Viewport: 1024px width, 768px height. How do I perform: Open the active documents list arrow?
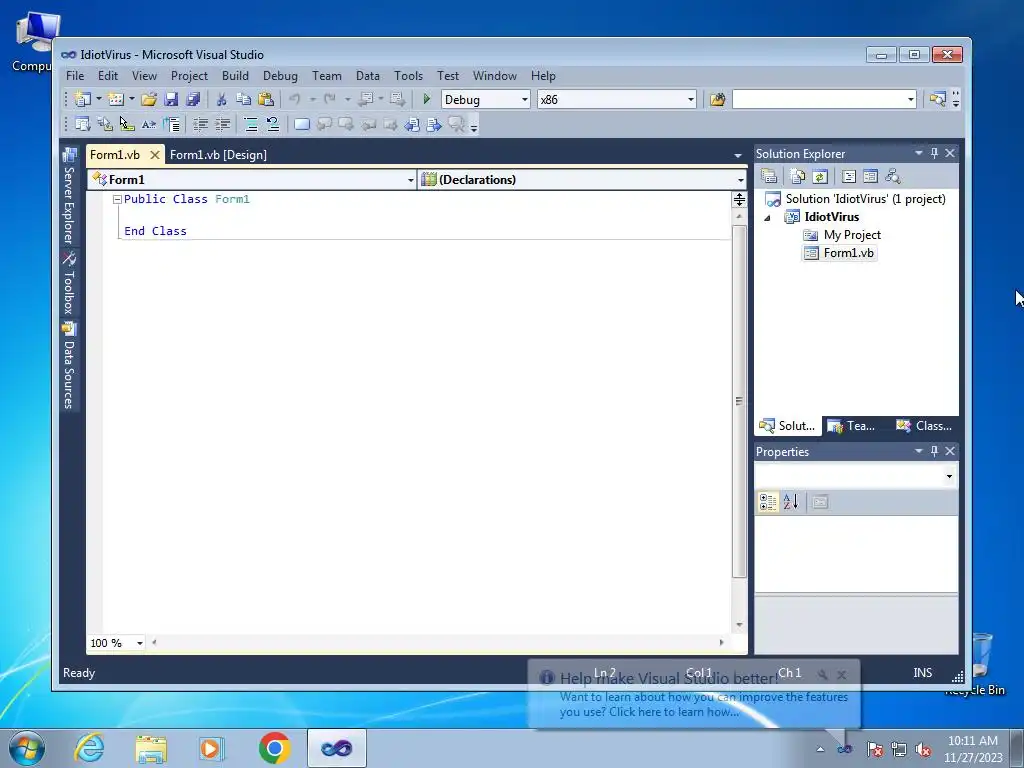[x=738, y=155]
